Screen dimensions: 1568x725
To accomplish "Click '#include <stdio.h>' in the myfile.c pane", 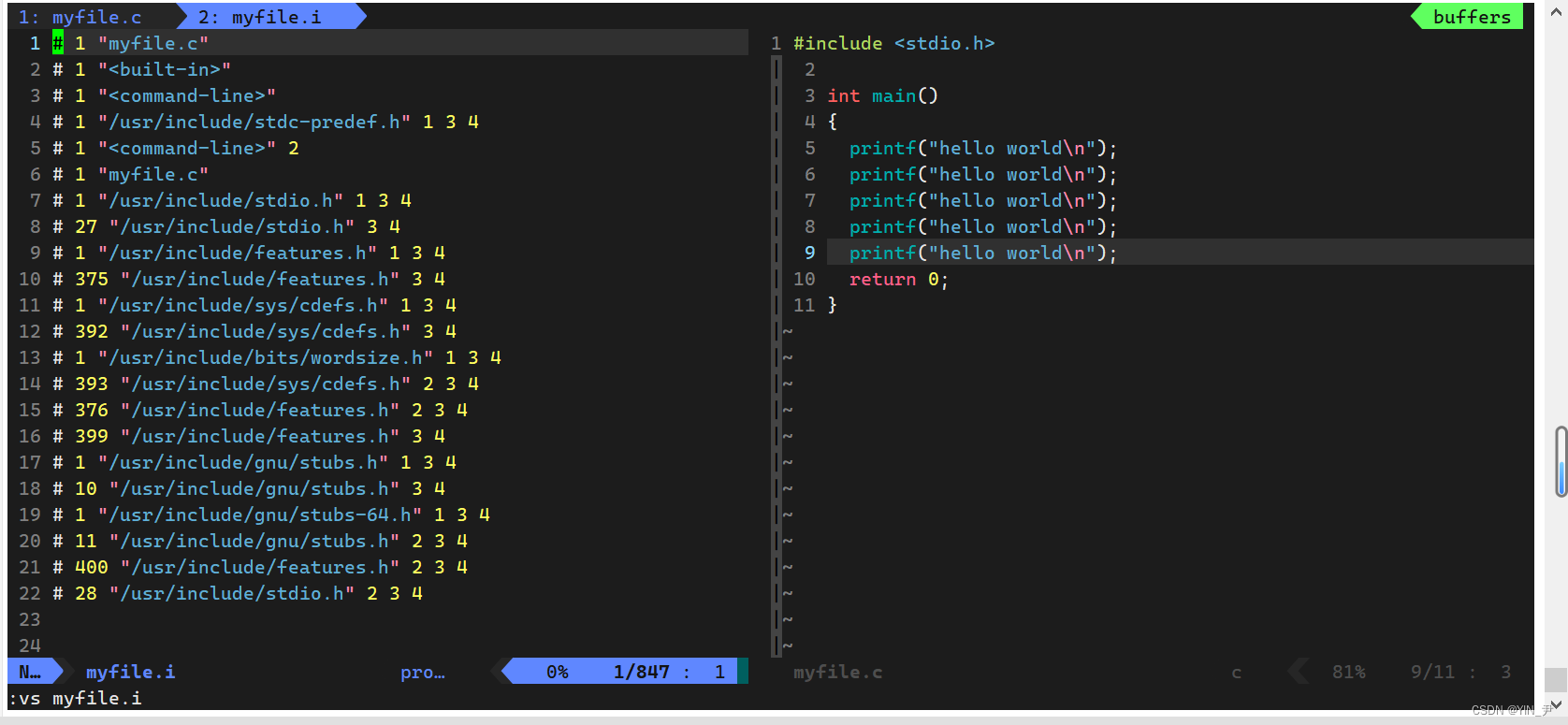I will click(x=894, y=43).
